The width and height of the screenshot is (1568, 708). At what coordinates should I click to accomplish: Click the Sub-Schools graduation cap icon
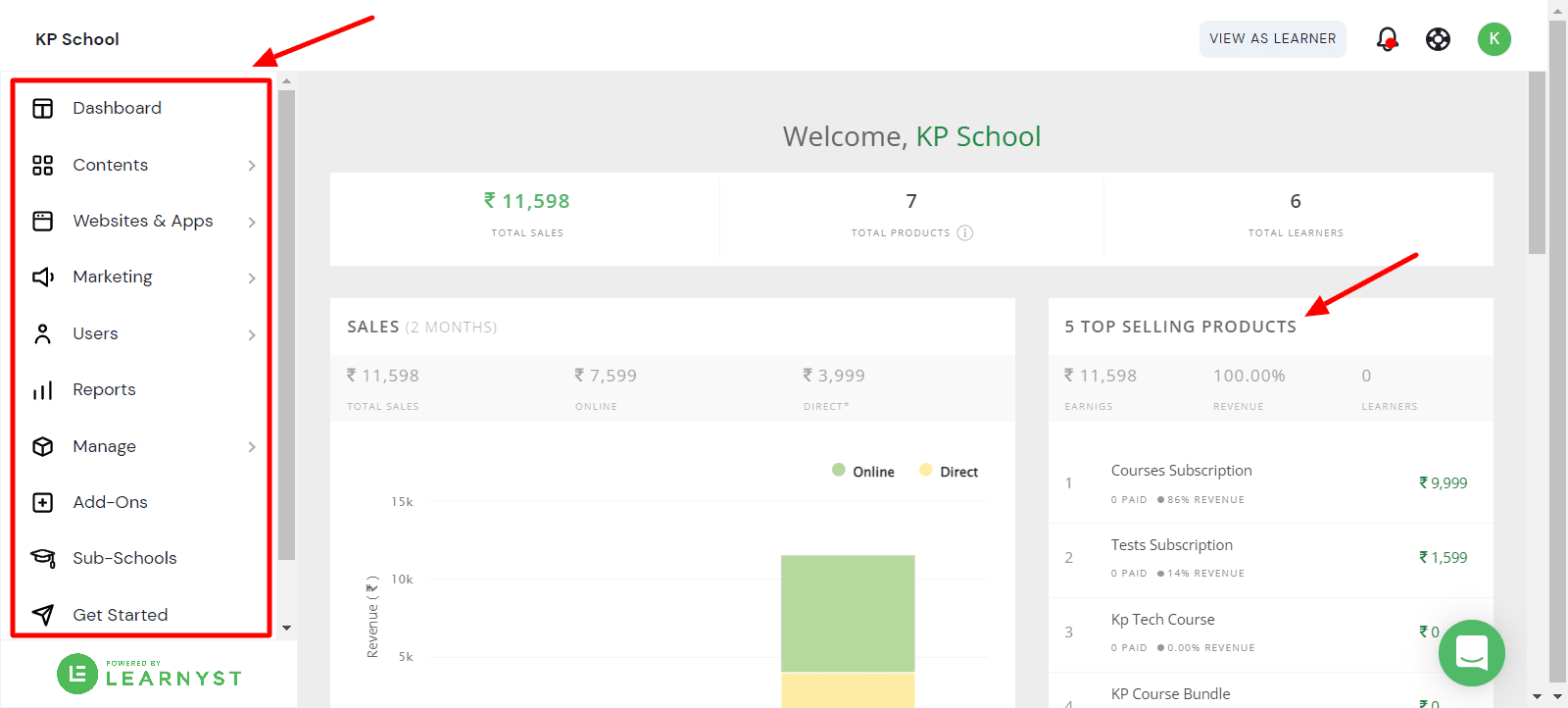43,559
